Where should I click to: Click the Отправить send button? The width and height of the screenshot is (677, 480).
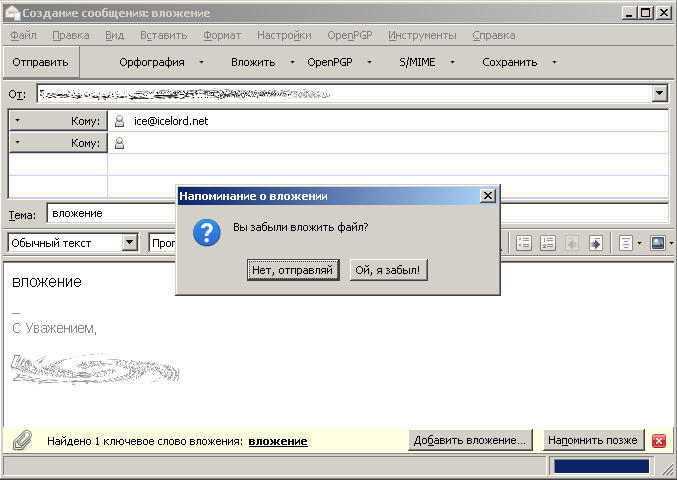40,62
